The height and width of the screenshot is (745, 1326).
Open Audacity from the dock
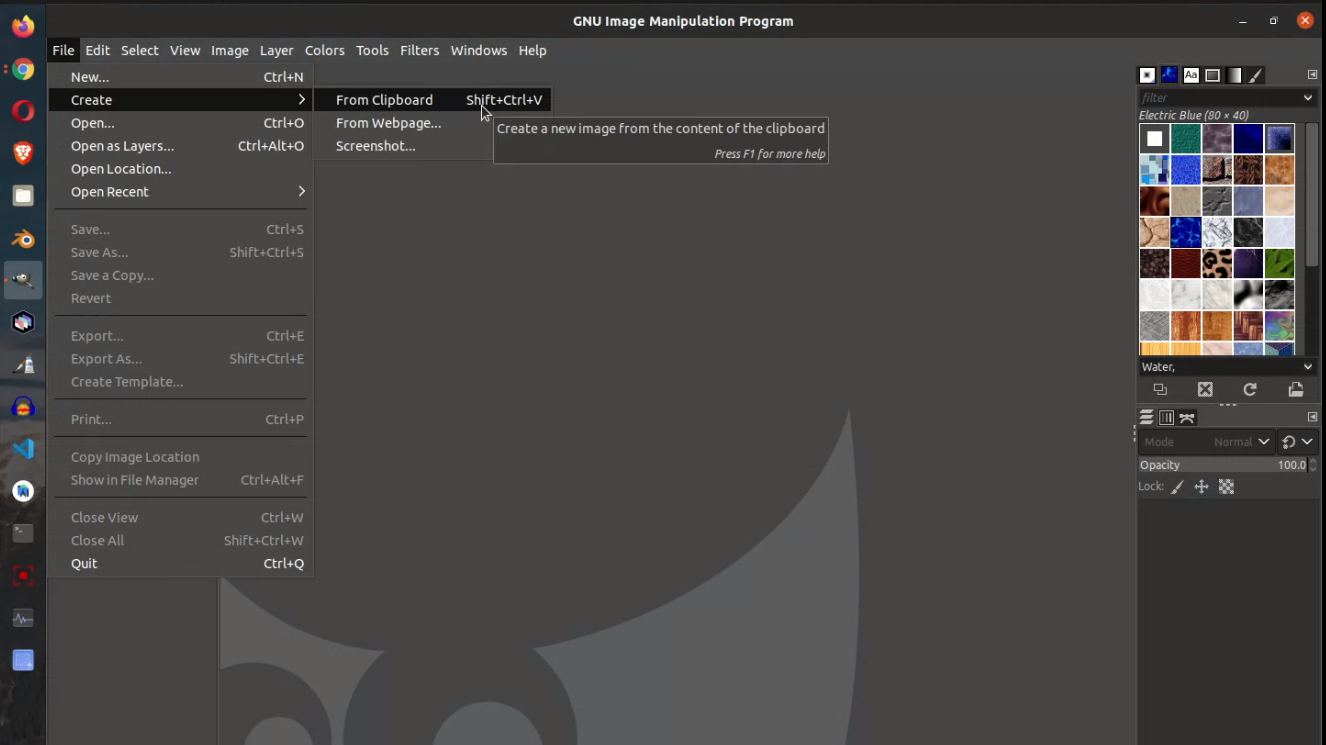23,407
